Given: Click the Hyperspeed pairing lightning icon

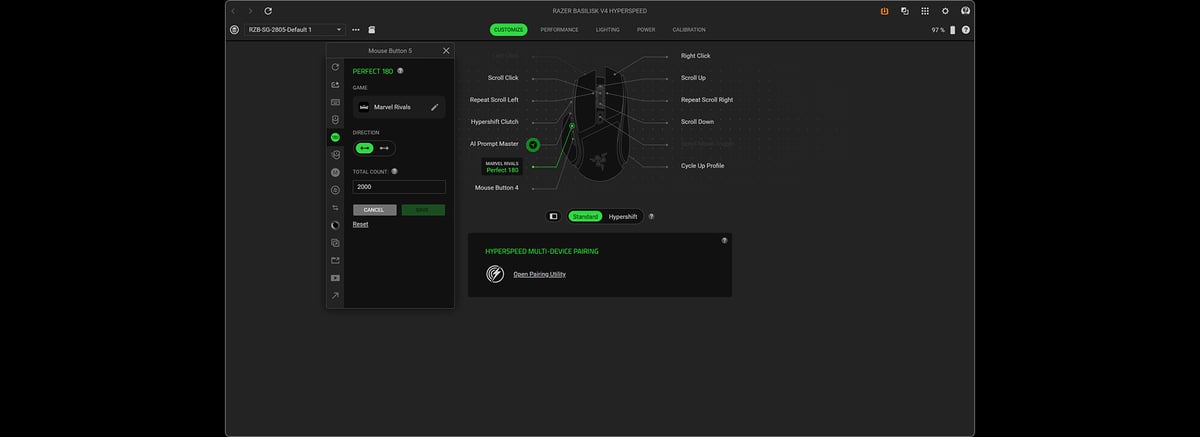Looking at the screenshot, I should [495, 273].
